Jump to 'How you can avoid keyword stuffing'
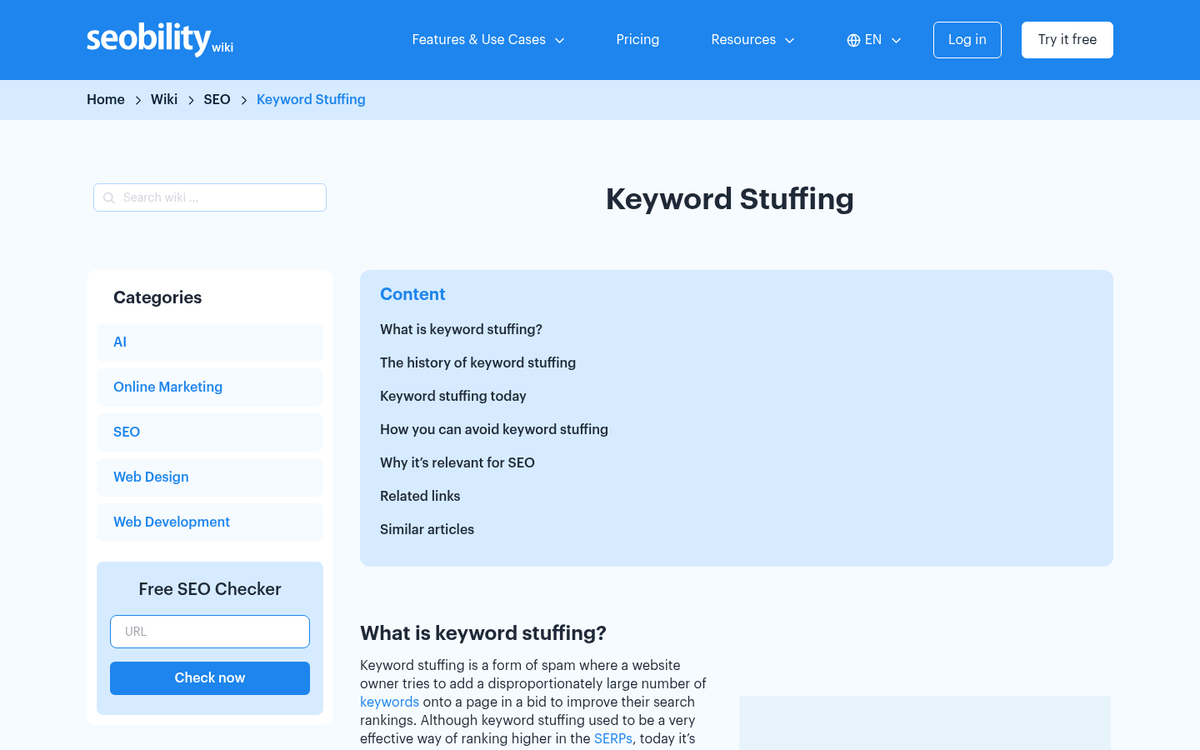 (494, 429)
